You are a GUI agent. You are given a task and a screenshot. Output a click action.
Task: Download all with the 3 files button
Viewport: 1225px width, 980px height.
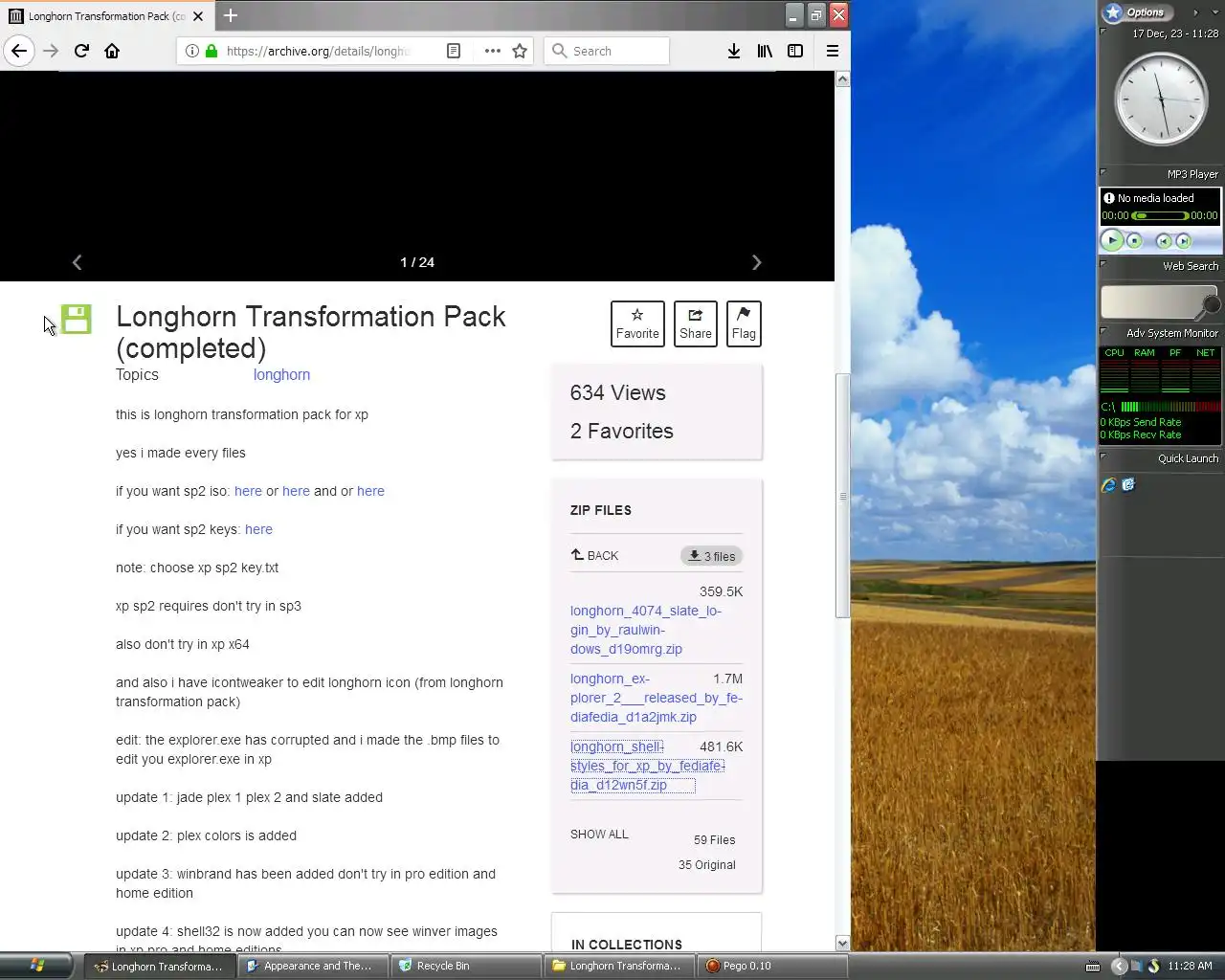(x=712, y=556)
